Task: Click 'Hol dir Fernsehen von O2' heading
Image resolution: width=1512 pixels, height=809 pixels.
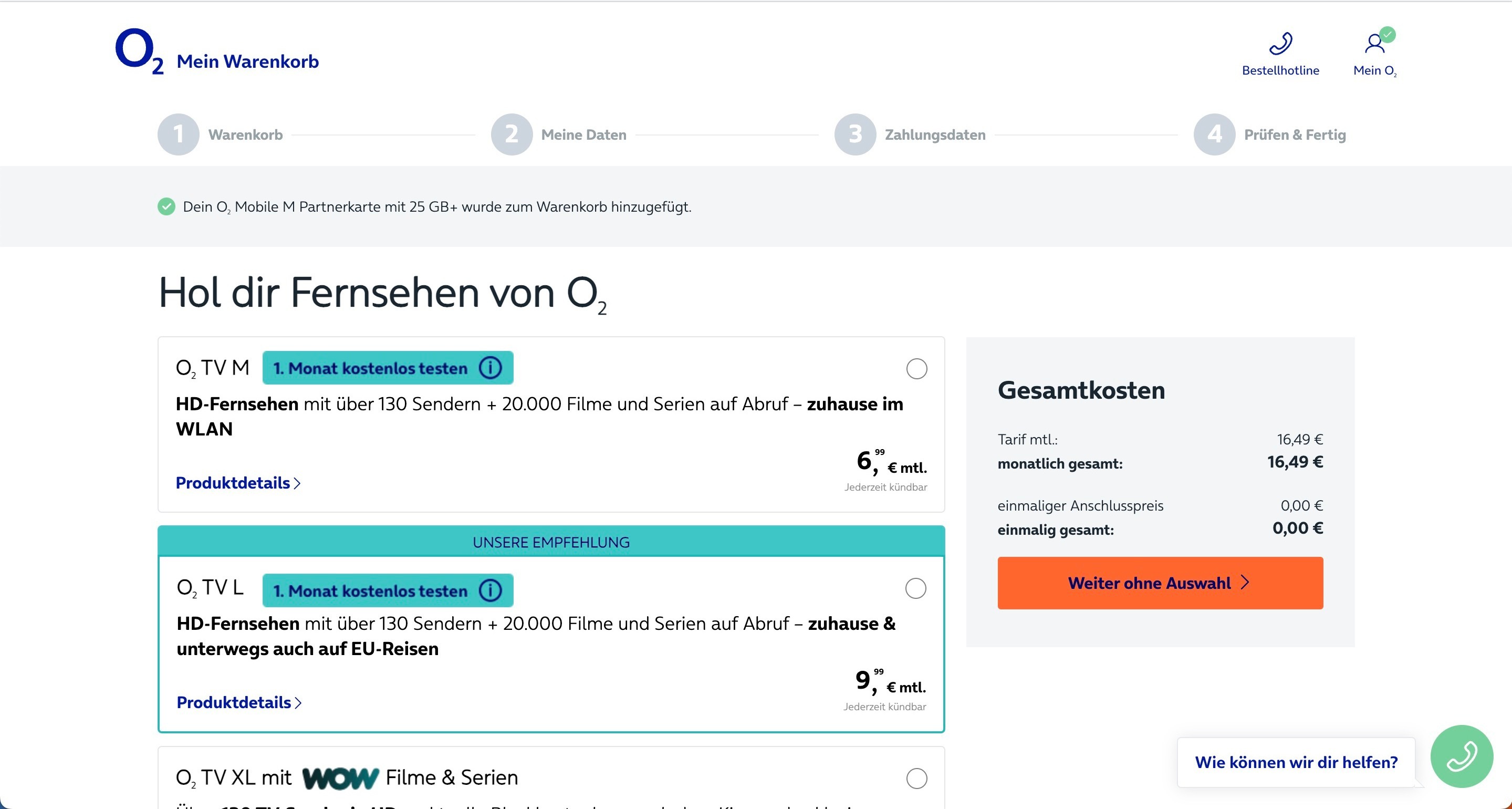Action: coord(383,294)
